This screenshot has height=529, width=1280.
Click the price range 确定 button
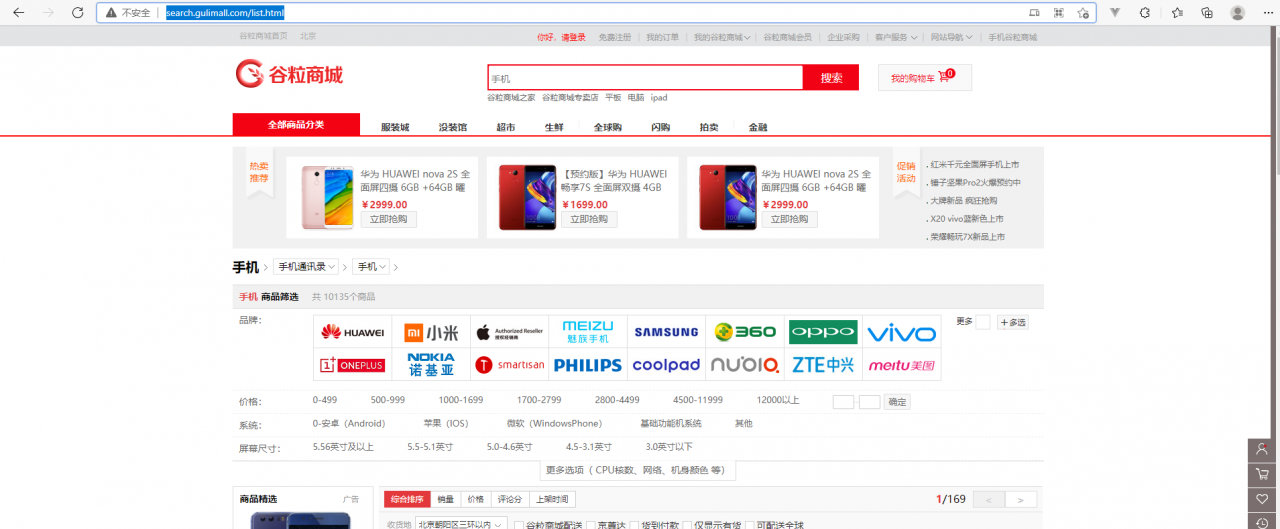[x=897, y=402]
